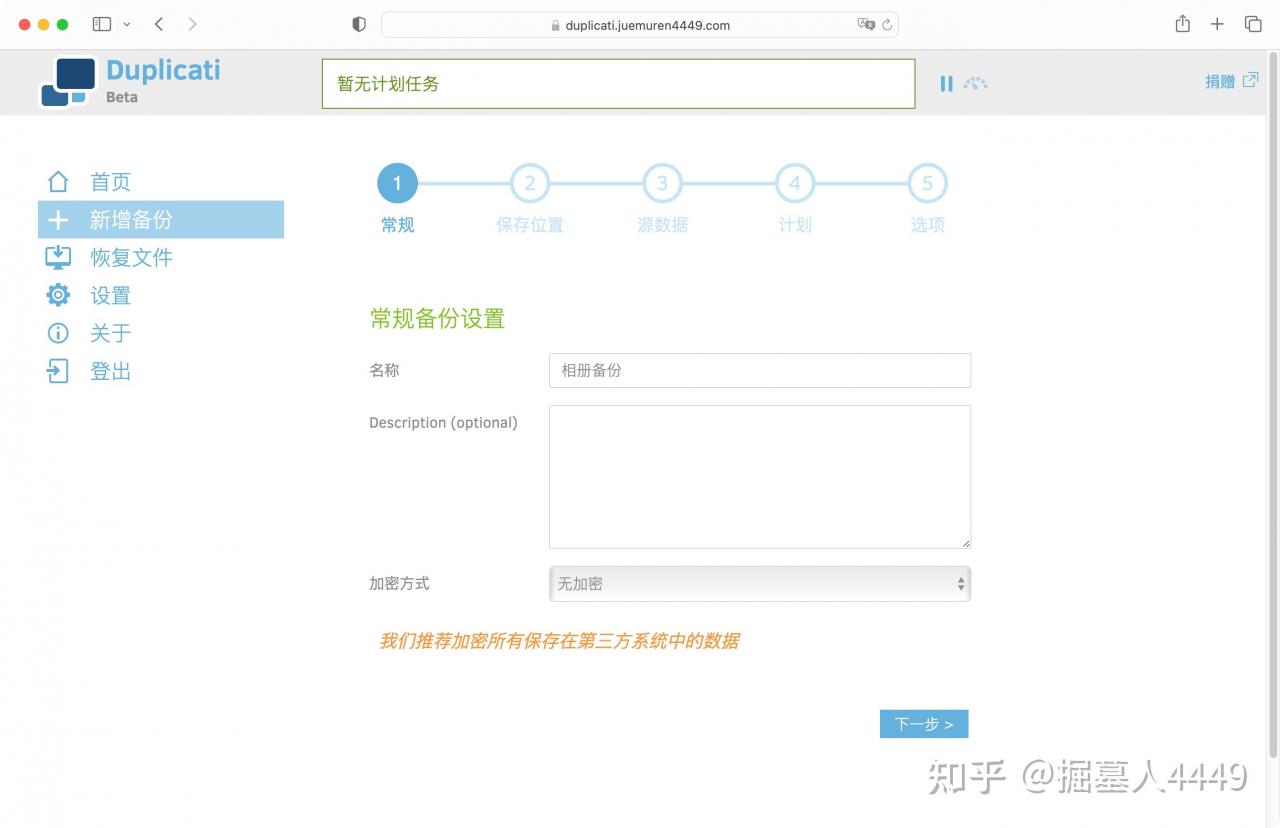Focus the 名称 input field

click(760, 370)
